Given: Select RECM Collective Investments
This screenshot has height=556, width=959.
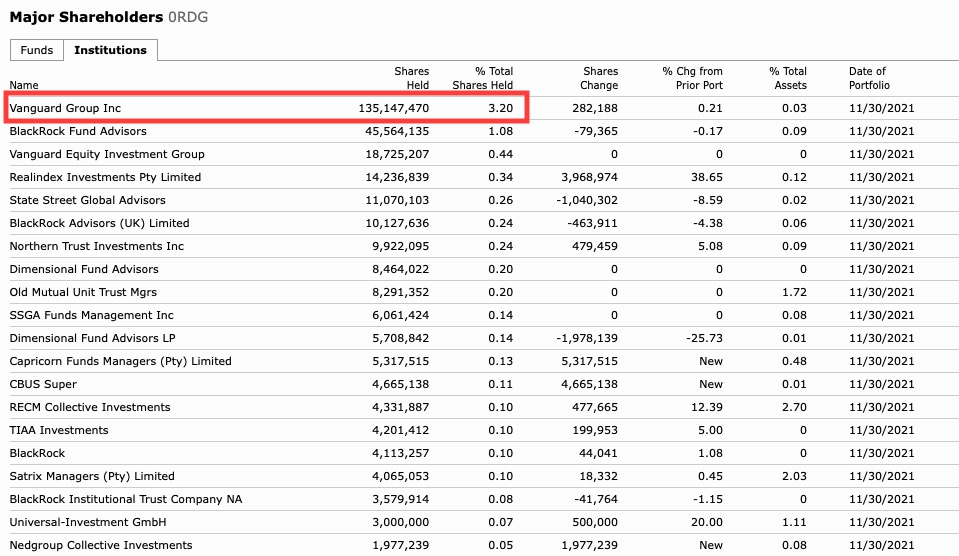Looking at the screenshot, I should pyautogui.click(x=90, y=407).
